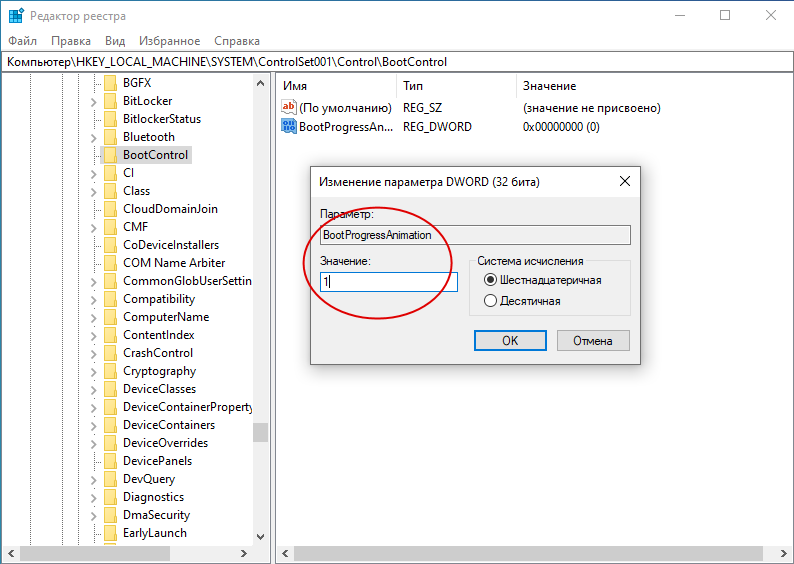Image resolution: width=794 pixels, height=564 pixels.
Task: Click the COM Name Arbiter folder icon
Action: pos(110,263)
